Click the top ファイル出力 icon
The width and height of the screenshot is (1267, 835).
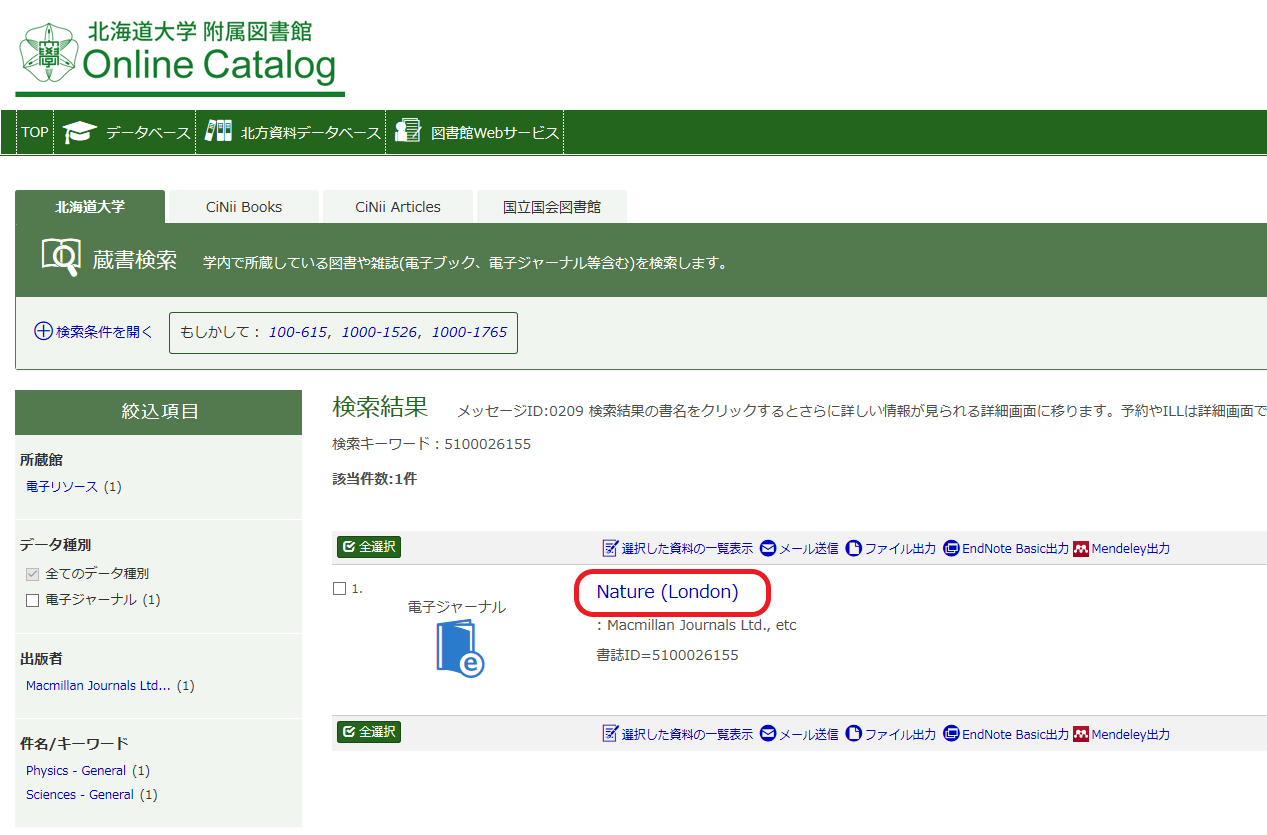[x=853, y=548]
